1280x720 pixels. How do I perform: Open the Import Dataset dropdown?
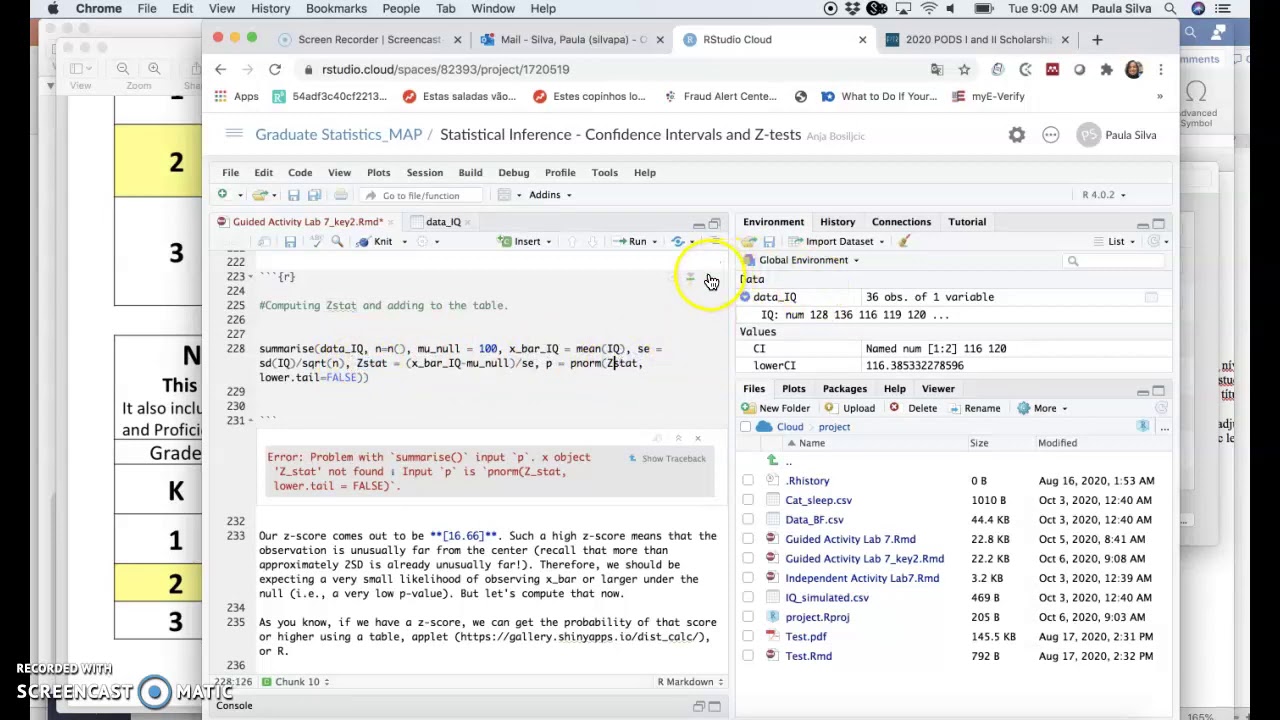[837, 241]
